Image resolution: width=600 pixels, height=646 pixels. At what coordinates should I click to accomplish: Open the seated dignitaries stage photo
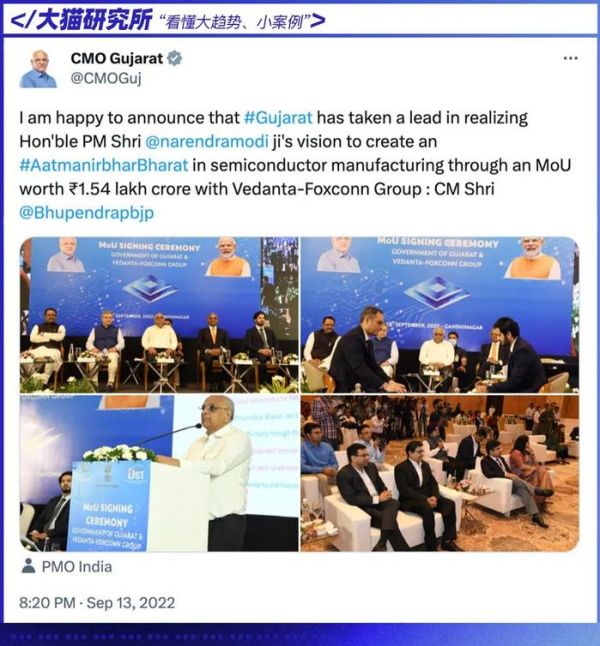click(159, 315)
